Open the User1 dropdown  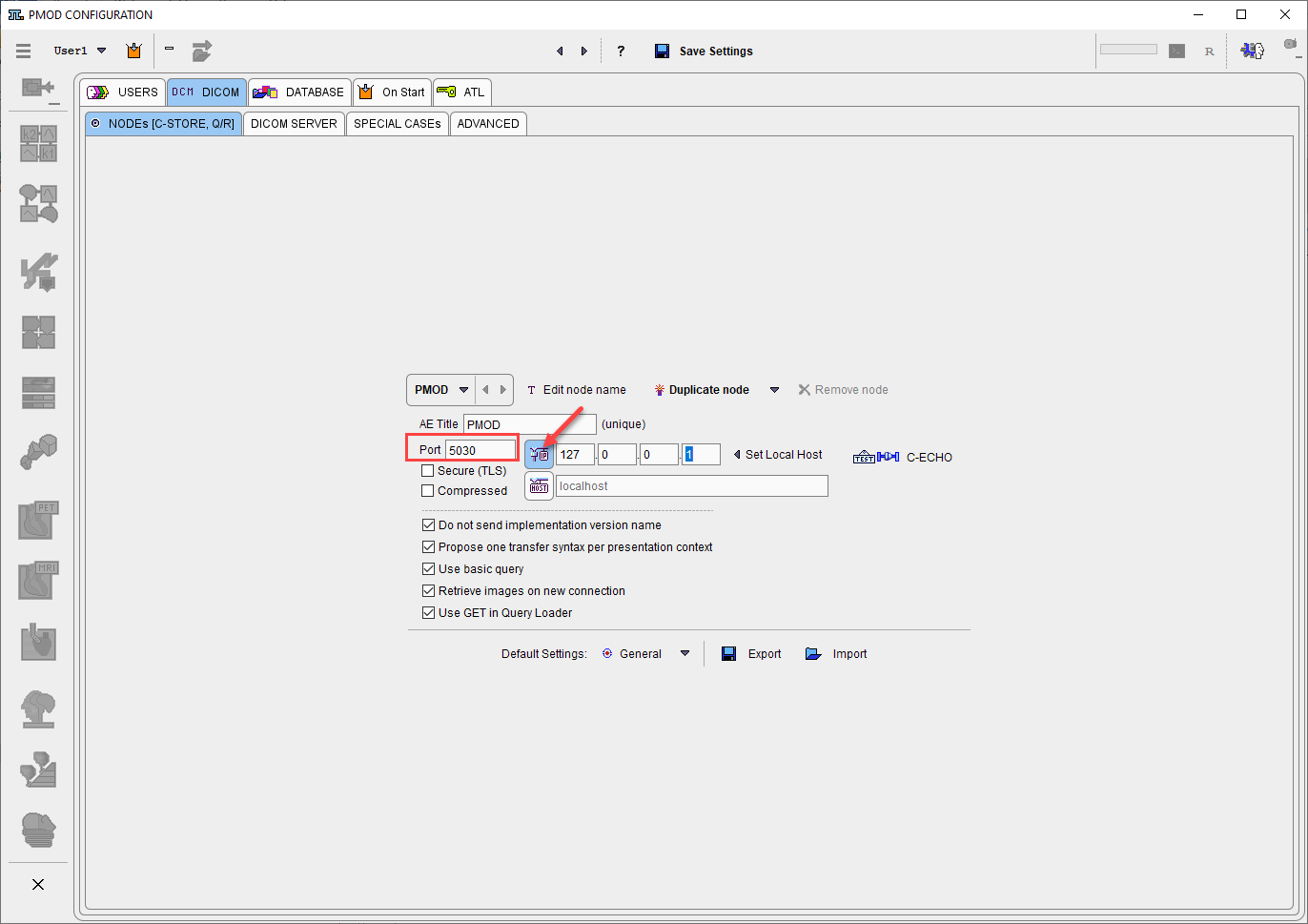[102, 51]
